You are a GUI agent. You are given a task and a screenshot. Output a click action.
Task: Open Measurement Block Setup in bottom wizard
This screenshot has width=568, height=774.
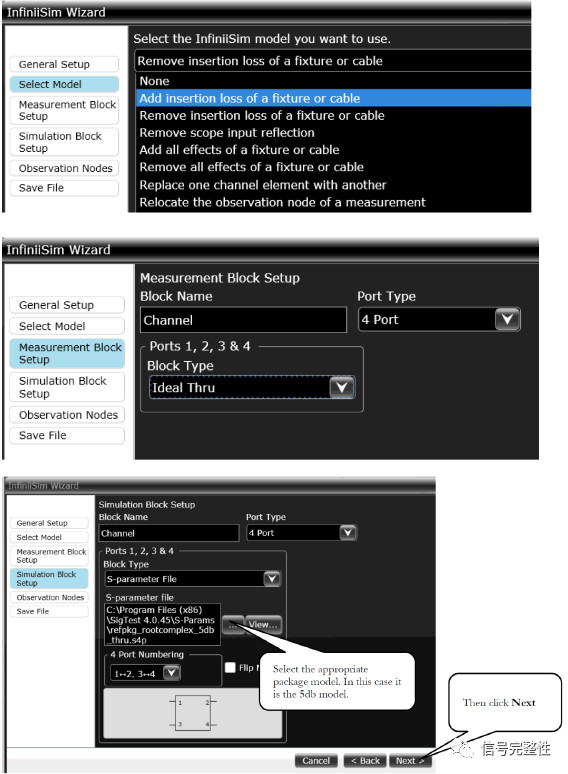[49, 556]
